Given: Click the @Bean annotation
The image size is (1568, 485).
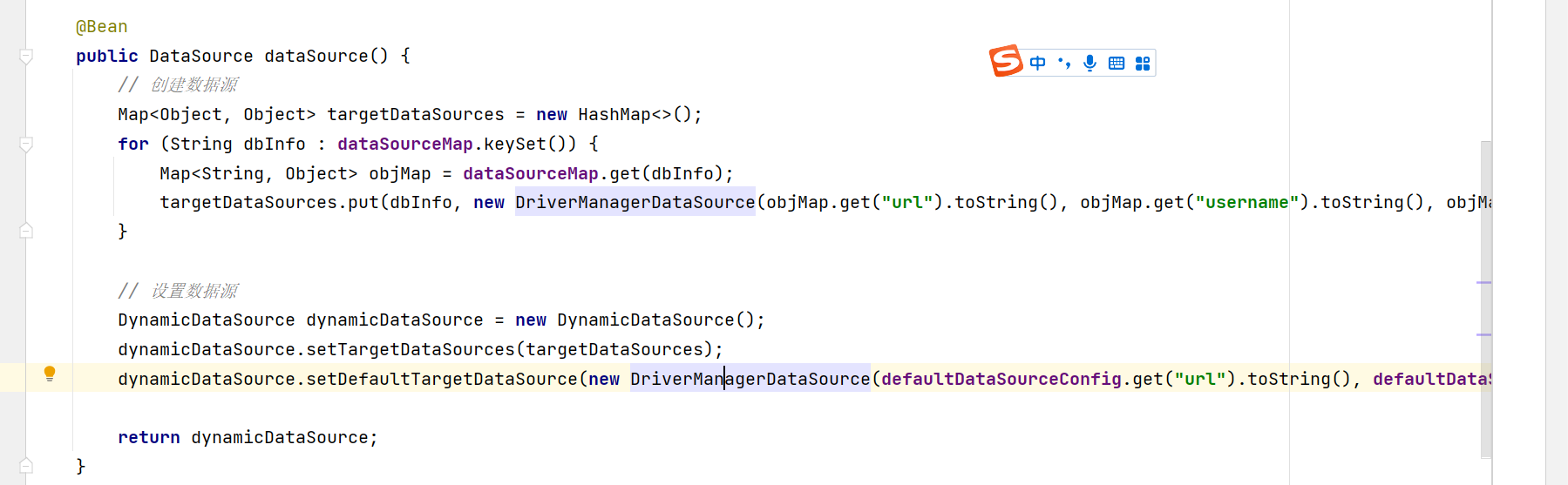Looking at the screenshot, I should 102,27.
